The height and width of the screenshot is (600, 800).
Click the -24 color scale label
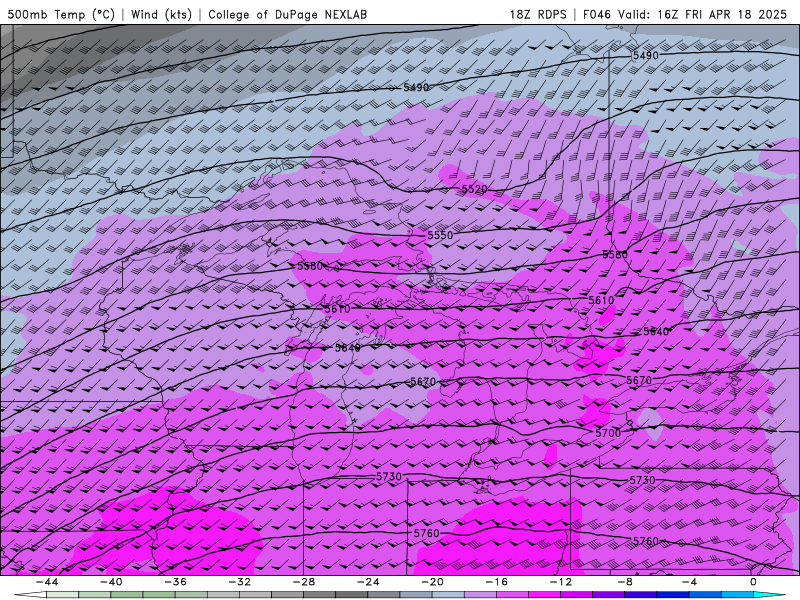(x=368, y=582)
